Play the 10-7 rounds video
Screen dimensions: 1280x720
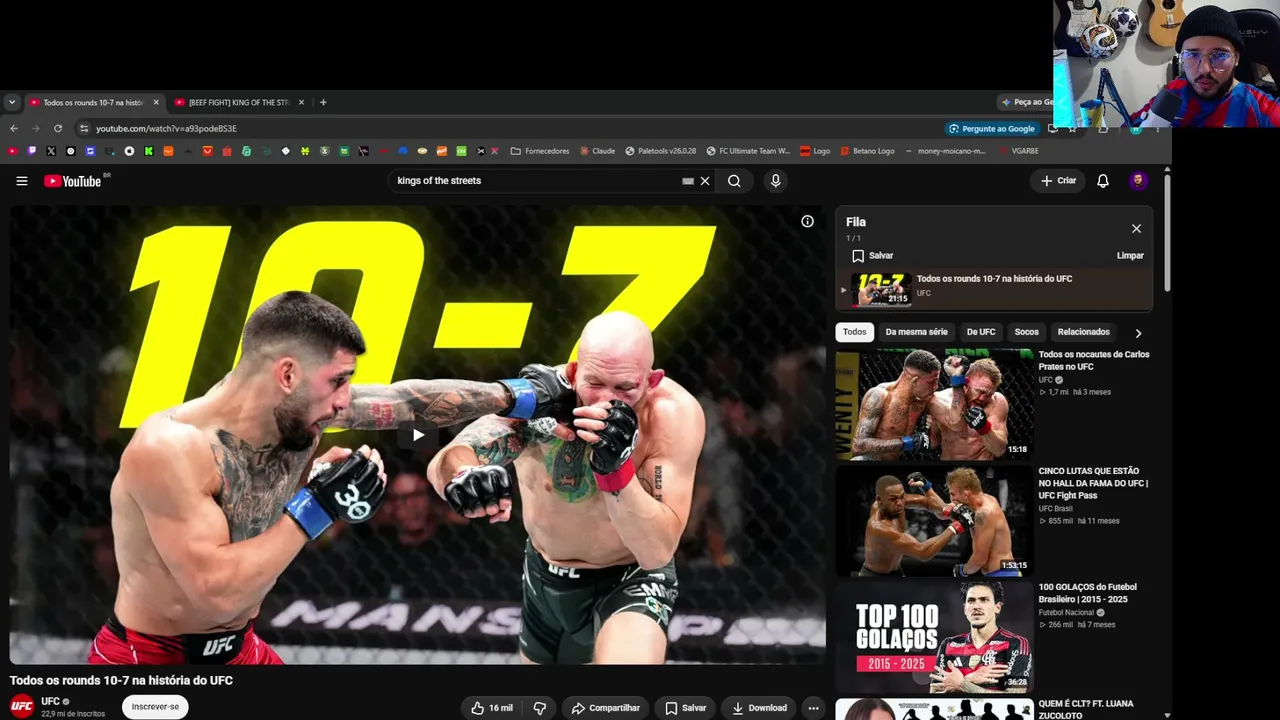coord(418,434)
